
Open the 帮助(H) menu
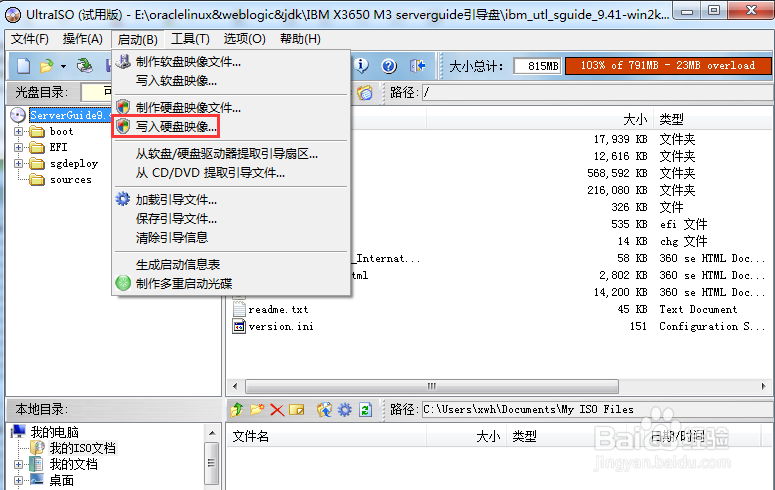pyautogui.click(x=300, y=39)
